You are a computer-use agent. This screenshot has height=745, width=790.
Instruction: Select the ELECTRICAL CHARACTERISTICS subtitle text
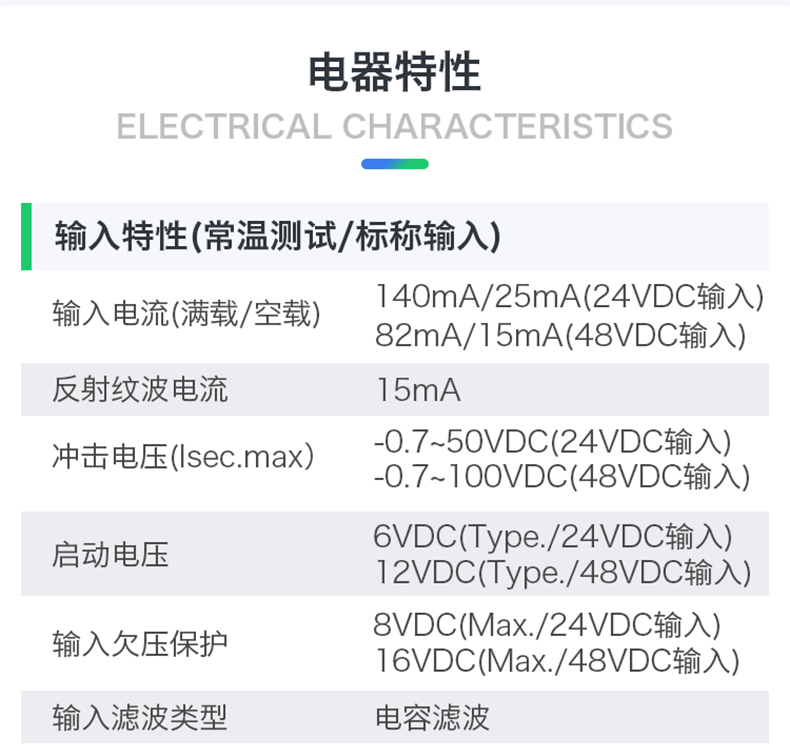click(x=394, y=127)
